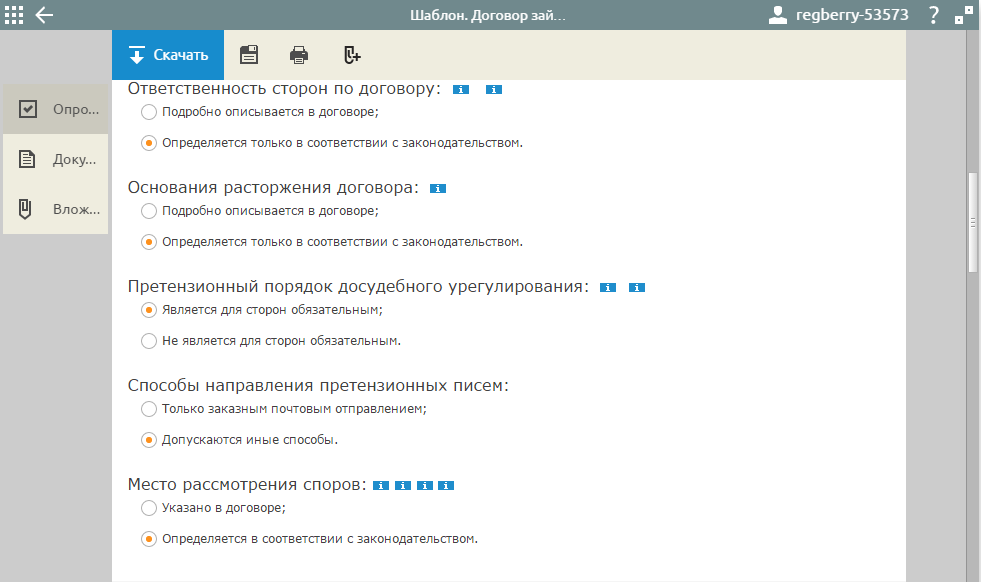
Task: Select Определяется в соответствии с законодательством for споров
Action: [149, 539]
